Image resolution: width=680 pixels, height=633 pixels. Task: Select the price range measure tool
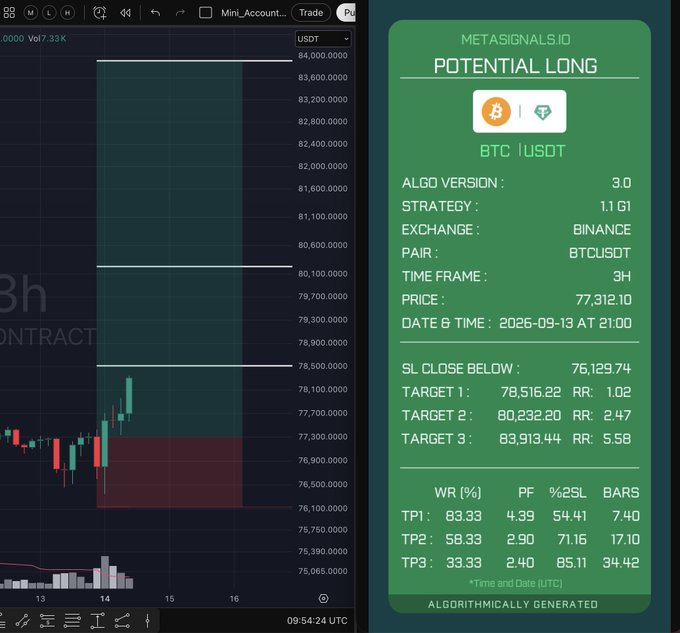tap(98, 621)
